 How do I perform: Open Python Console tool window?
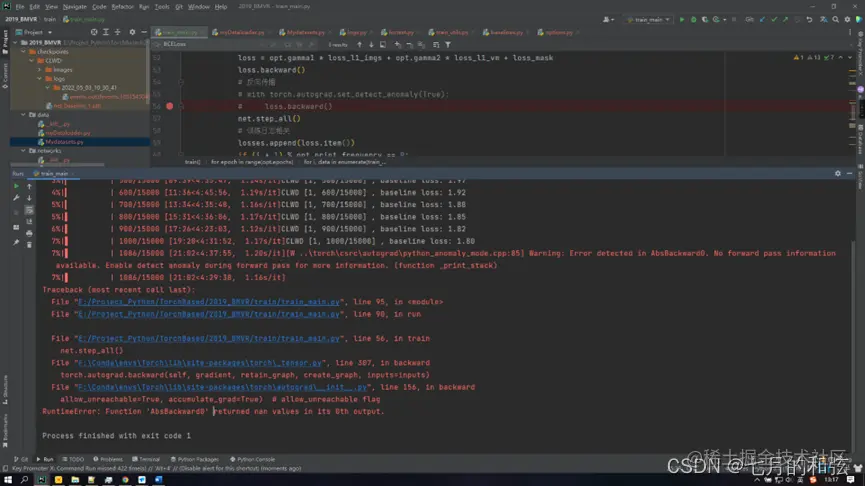coord(252,459)
